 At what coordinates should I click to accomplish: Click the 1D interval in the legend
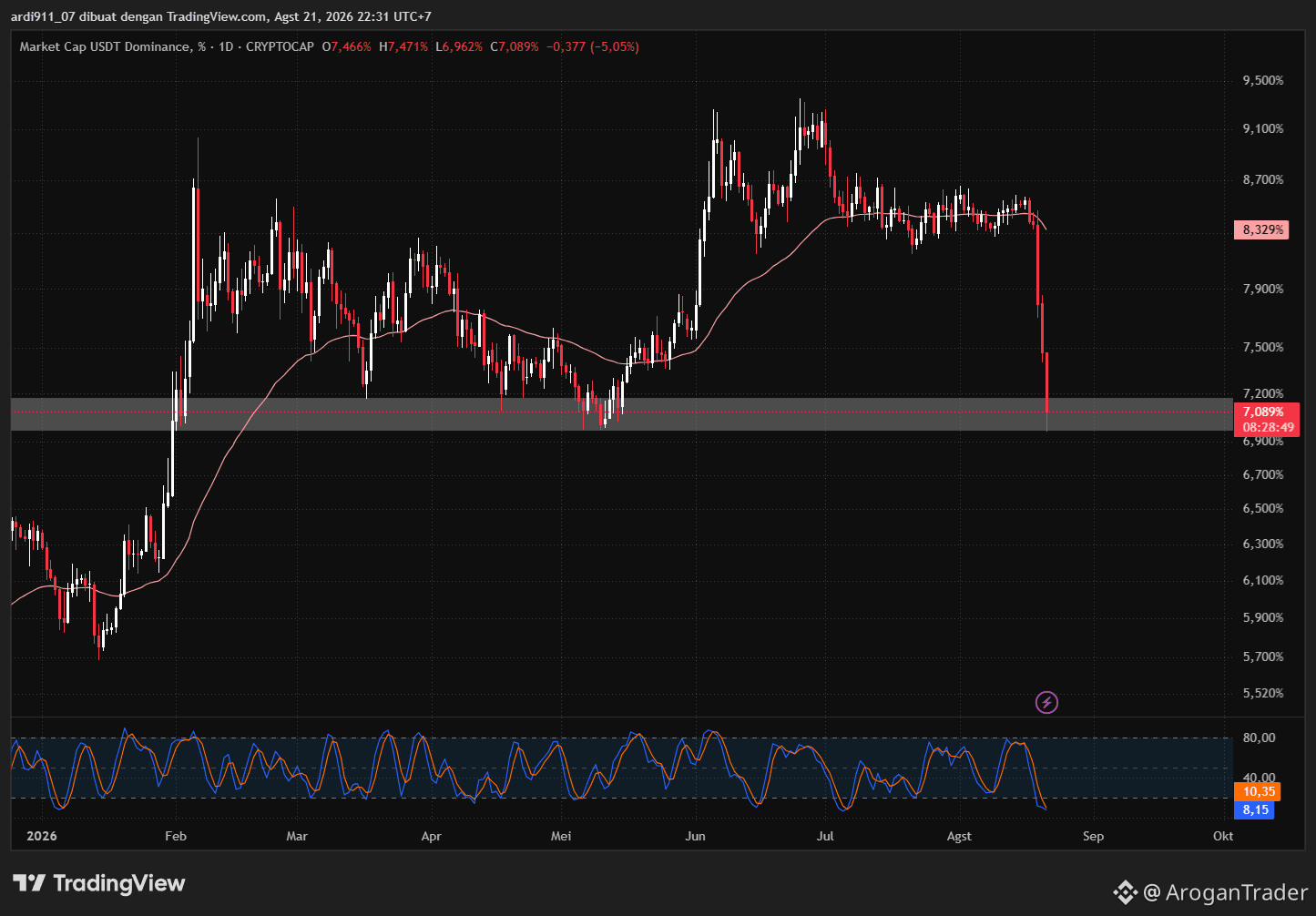227,46
